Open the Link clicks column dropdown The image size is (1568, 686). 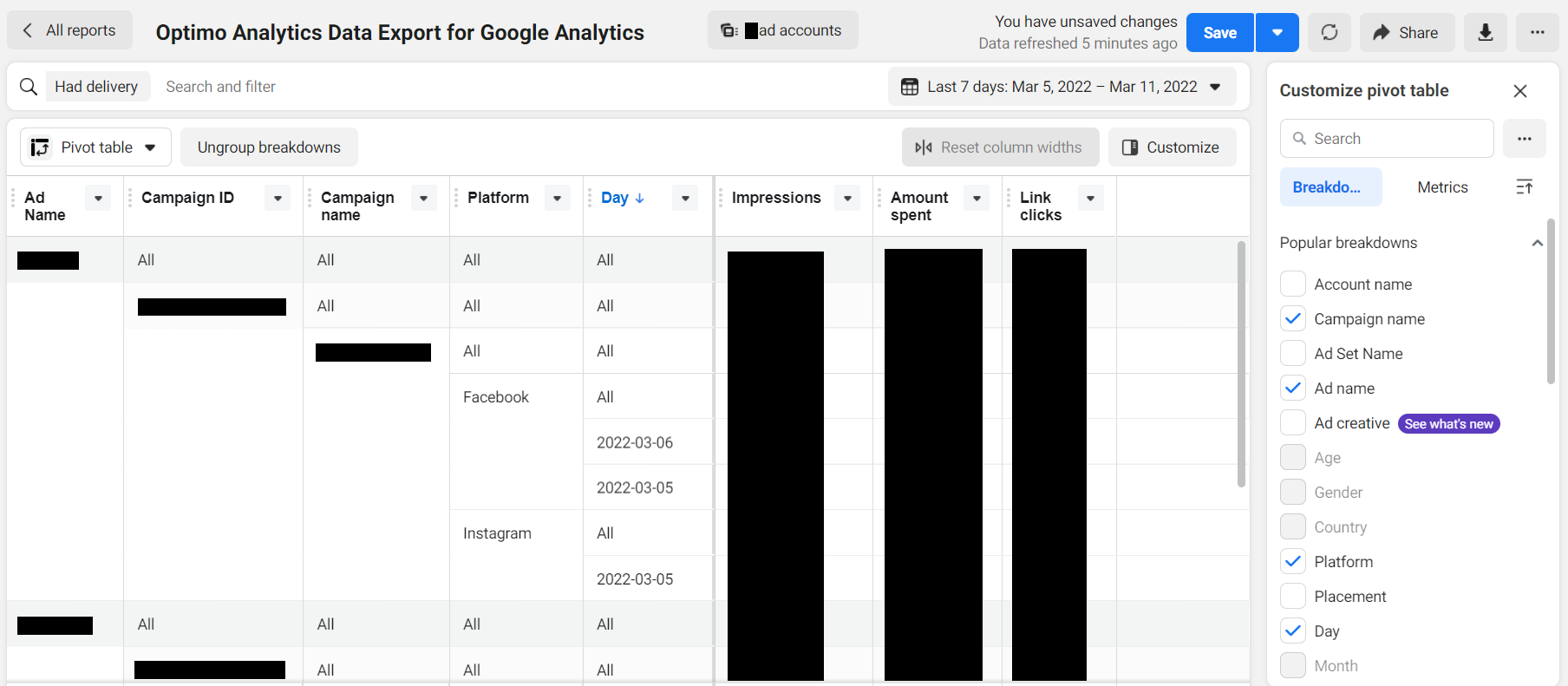pos(1090,199)
